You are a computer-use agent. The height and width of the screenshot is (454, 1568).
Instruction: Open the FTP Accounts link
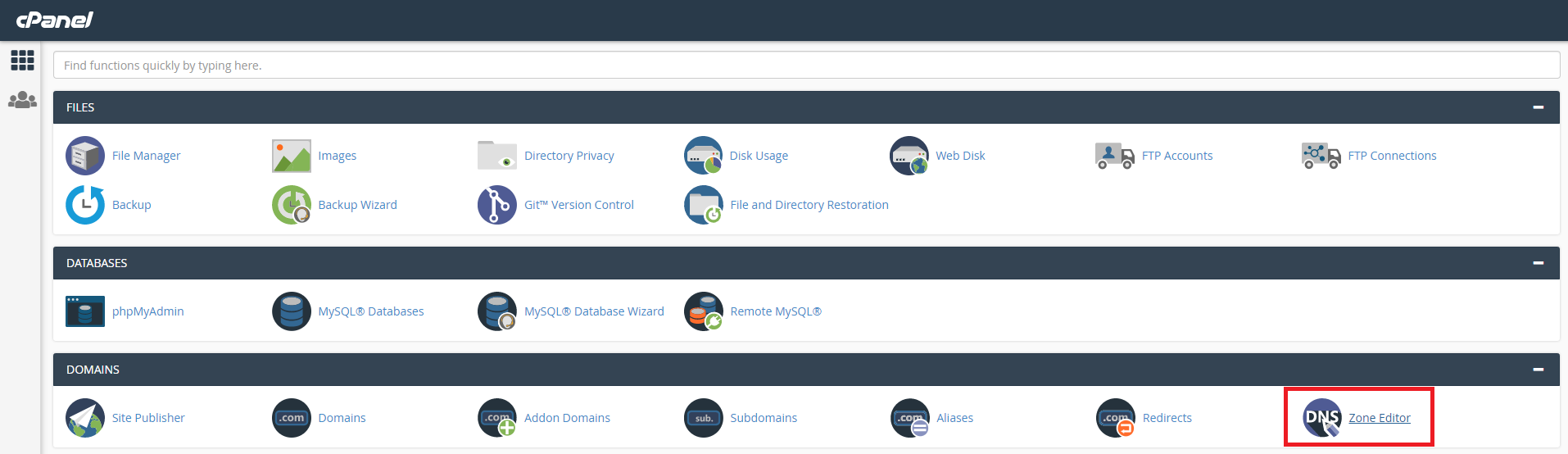pos(1177,156)
